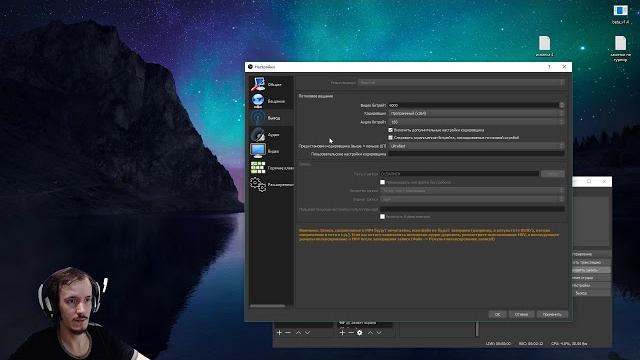Viewport: 640px width, 360px height.
Task: Toggle the checkbox below the recording path
Action: click(x=382, y=182)
